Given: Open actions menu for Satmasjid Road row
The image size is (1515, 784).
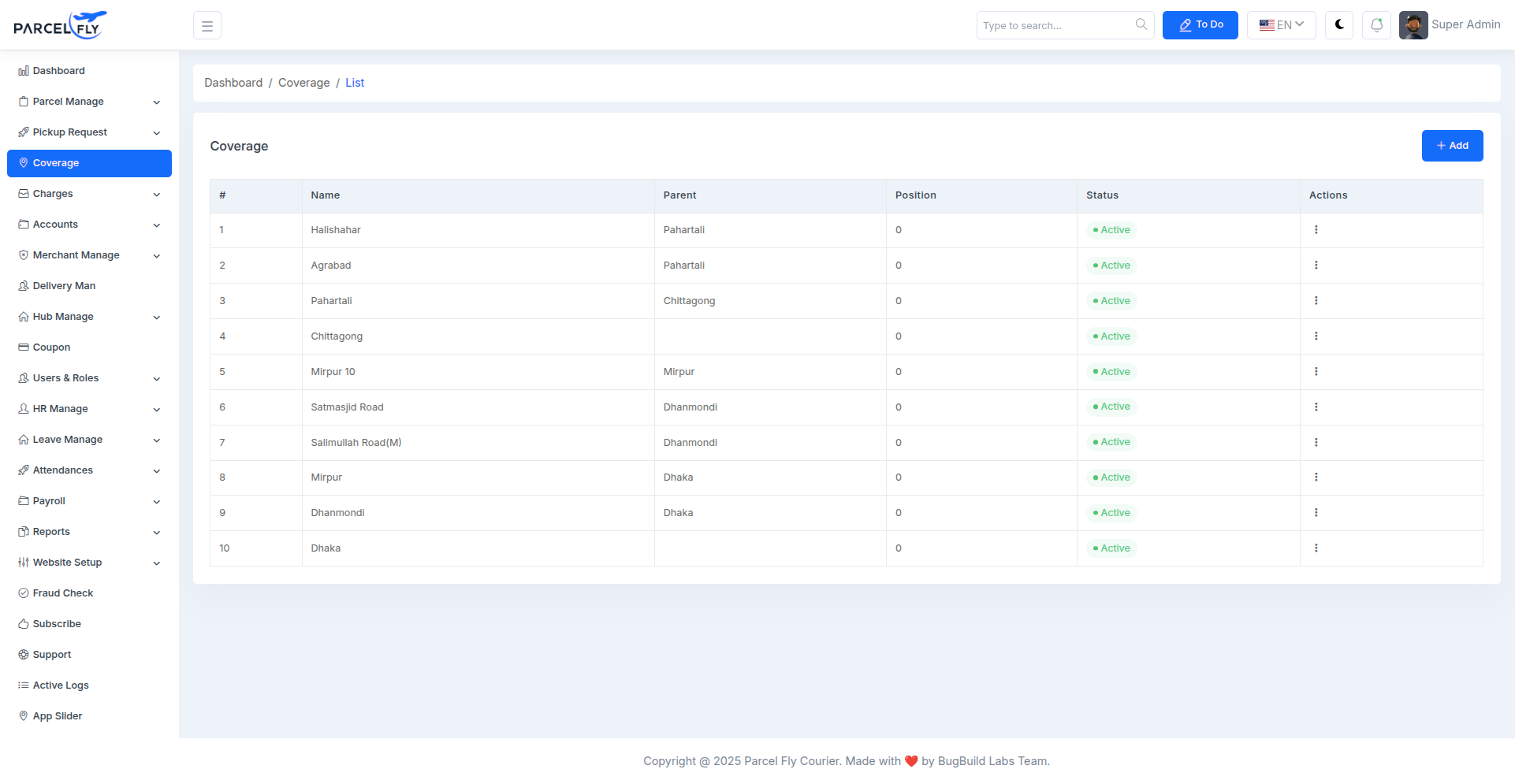Looking at the screenshot, I should 1316,407.
